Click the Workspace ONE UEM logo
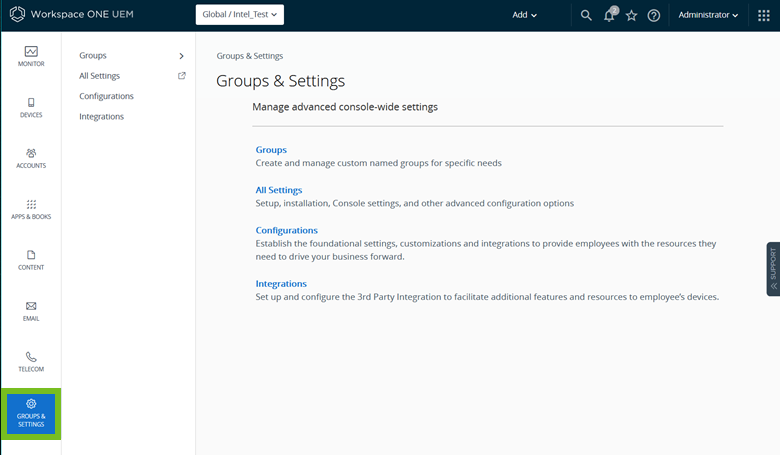This screenshot has width=780, height=455. point(72,14)
